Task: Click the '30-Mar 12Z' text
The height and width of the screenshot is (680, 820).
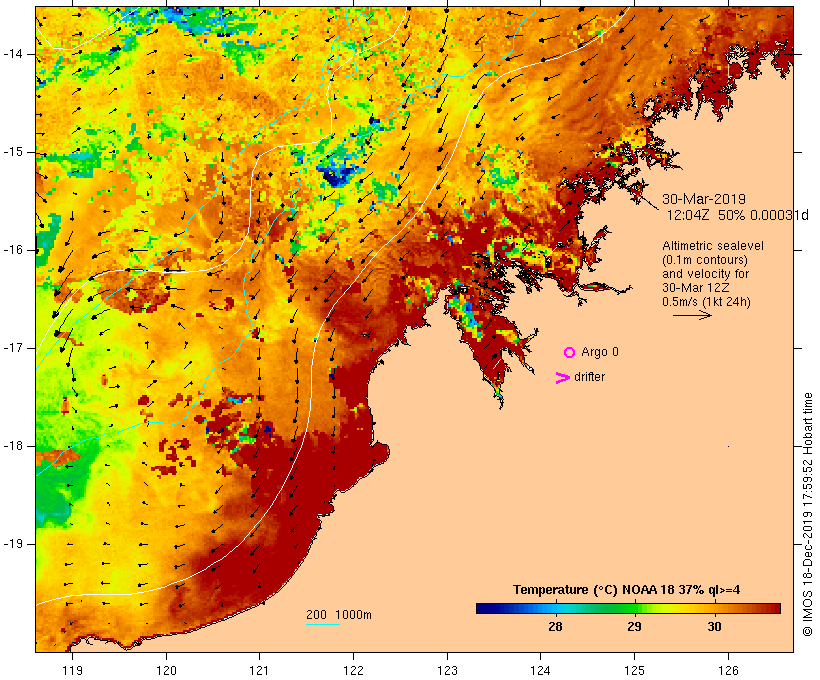Action: pos(696,288)
